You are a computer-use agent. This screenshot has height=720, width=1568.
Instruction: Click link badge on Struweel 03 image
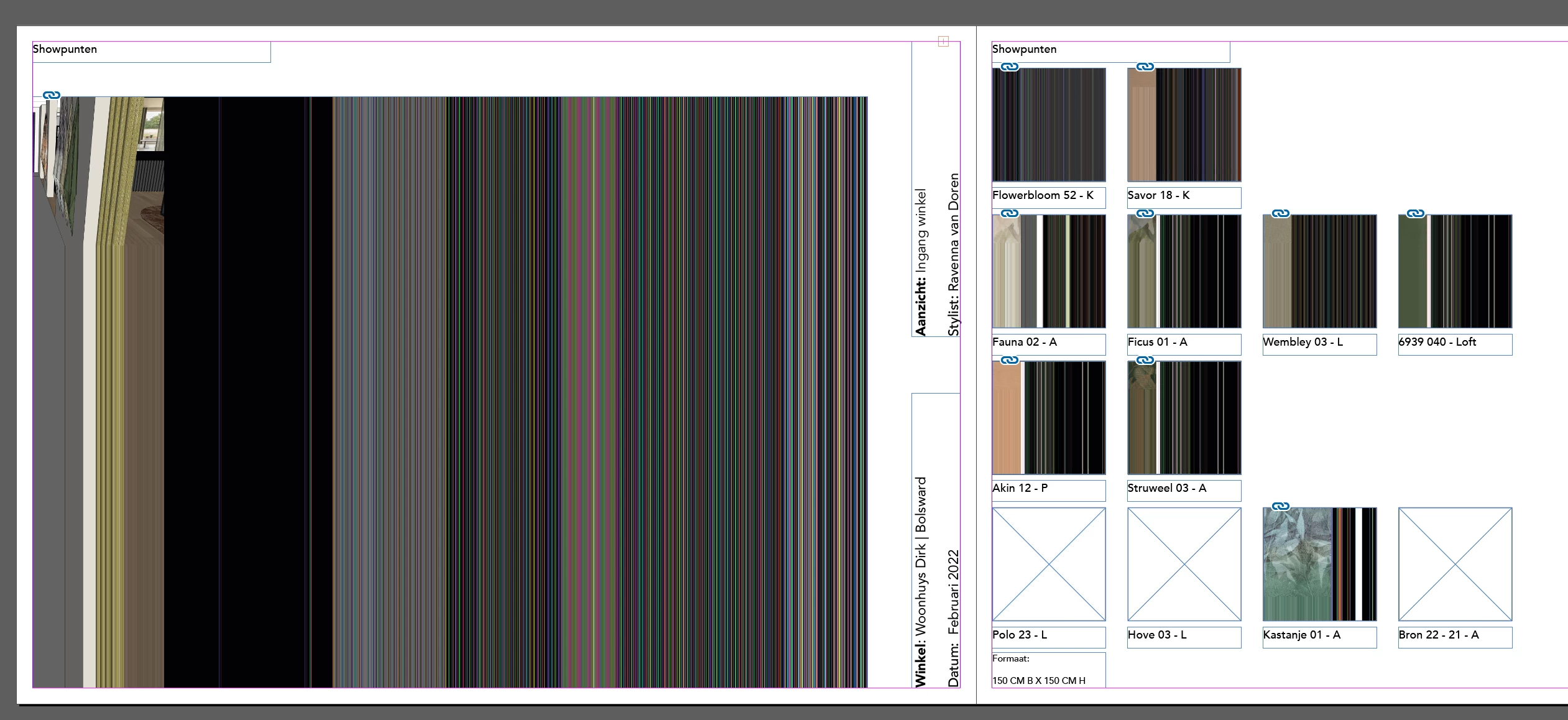1145,360
